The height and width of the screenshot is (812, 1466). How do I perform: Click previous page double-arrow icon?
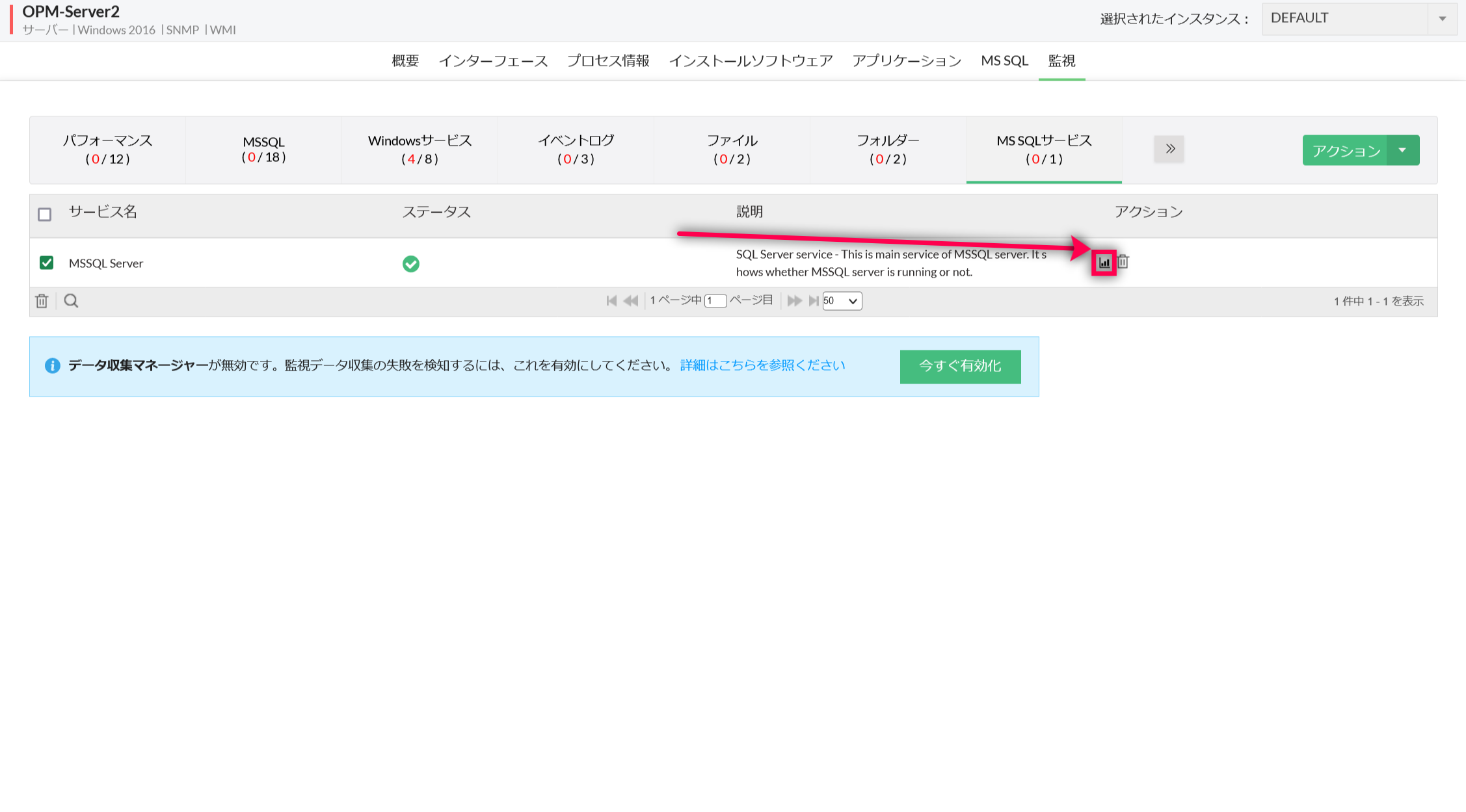click(630, 301)
